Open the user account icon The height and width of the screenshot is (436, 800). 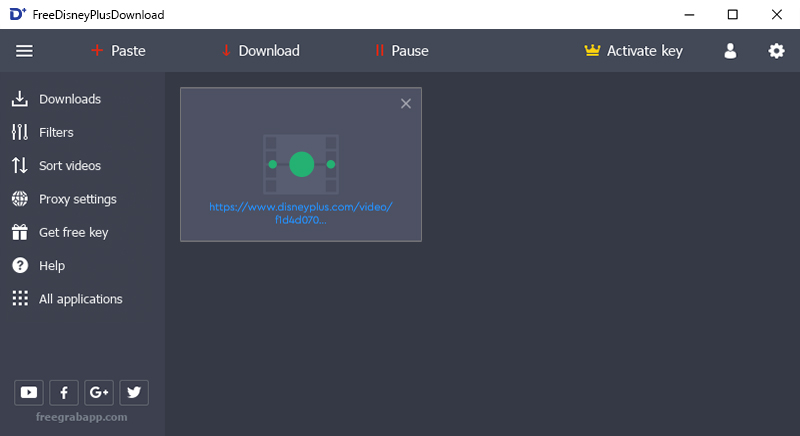[x=730, y=51]
